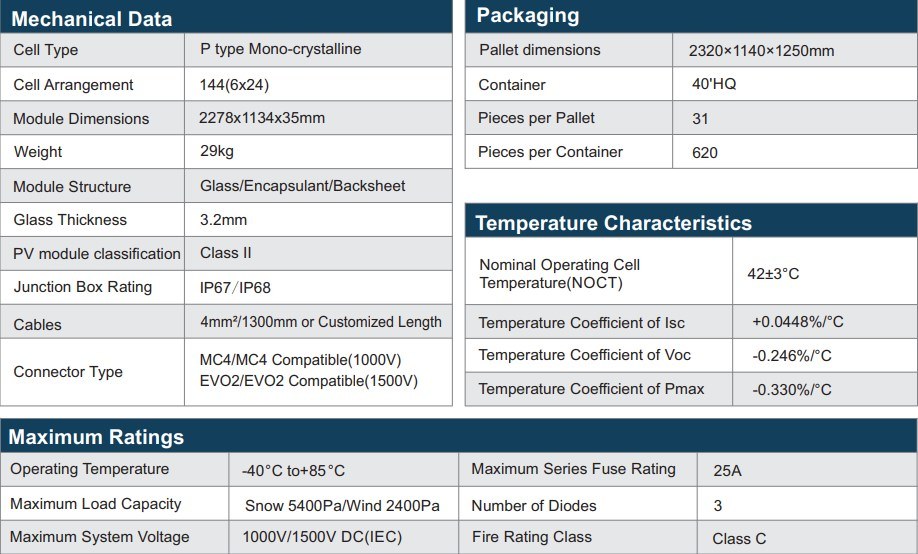Screen dimensions: 918x554
Task: Click the Temperature Characteristics header
Action: 613,223
